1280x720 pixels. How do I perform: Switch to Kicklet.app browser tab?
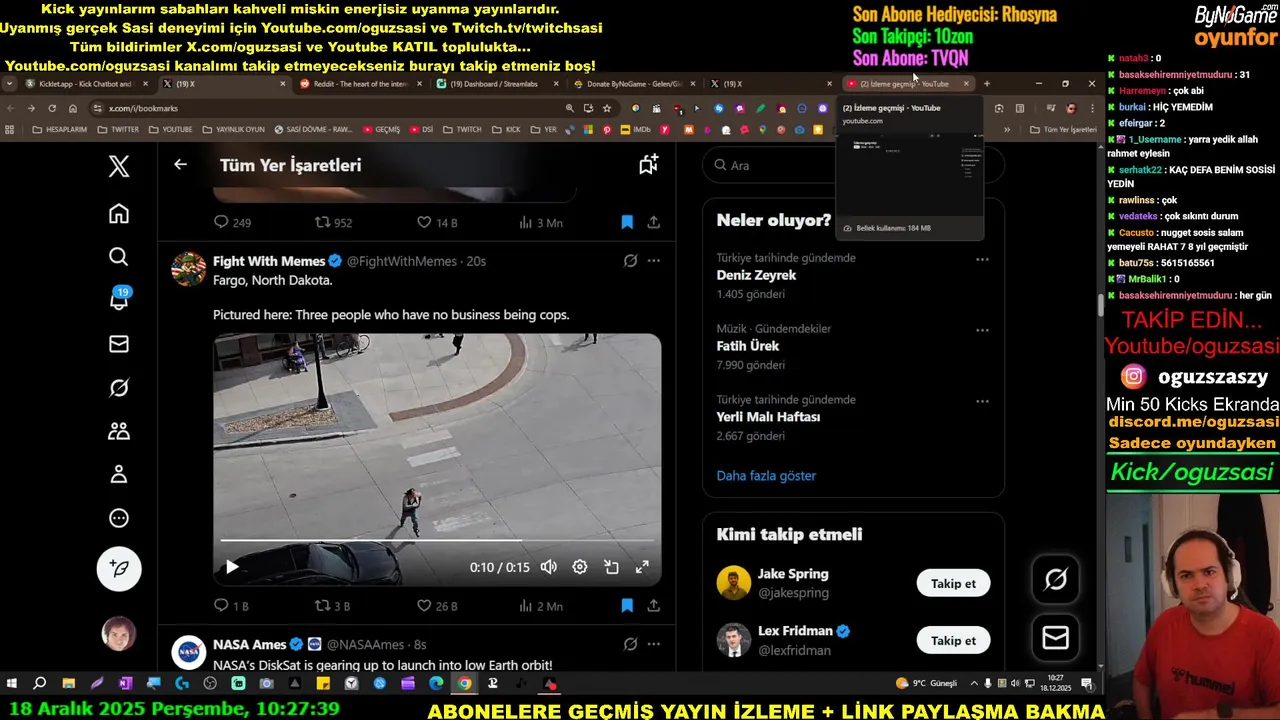pos(86,84)
